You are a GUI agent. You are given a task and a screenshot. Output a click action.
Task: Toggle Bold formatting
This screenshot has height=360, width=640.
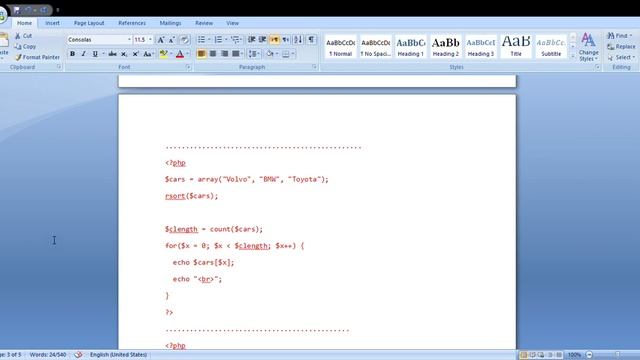pyautogui.click(x=72, y=53)
